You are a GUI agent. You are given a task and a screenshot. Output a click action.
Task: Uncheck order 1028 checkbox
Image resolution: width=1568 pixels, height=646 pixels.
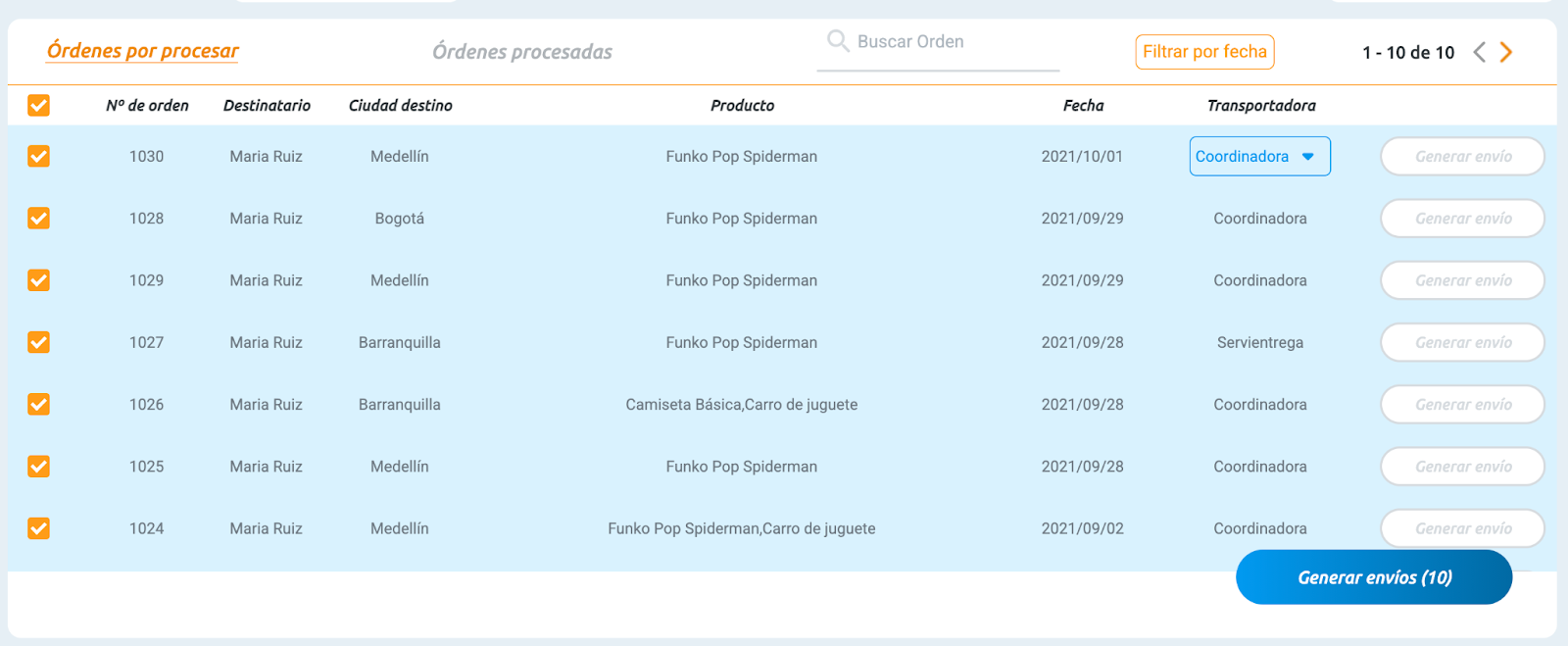(x=39, y=218)
